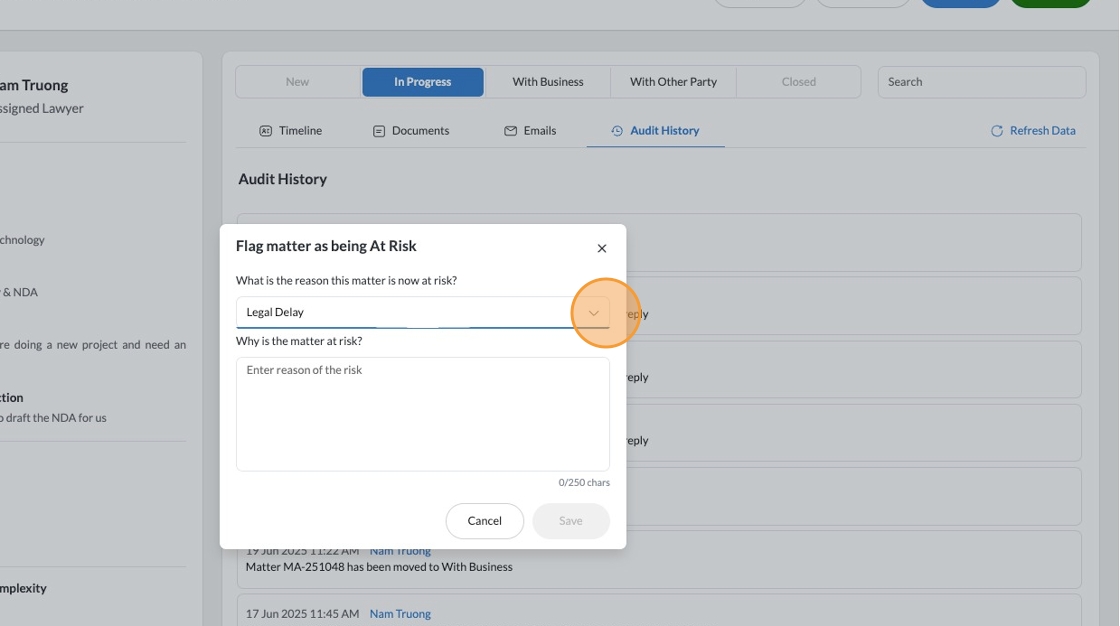The height and width of the screenshot is (626, 1120).
Task: Select the Audit History tab
Action: [664, 131]
